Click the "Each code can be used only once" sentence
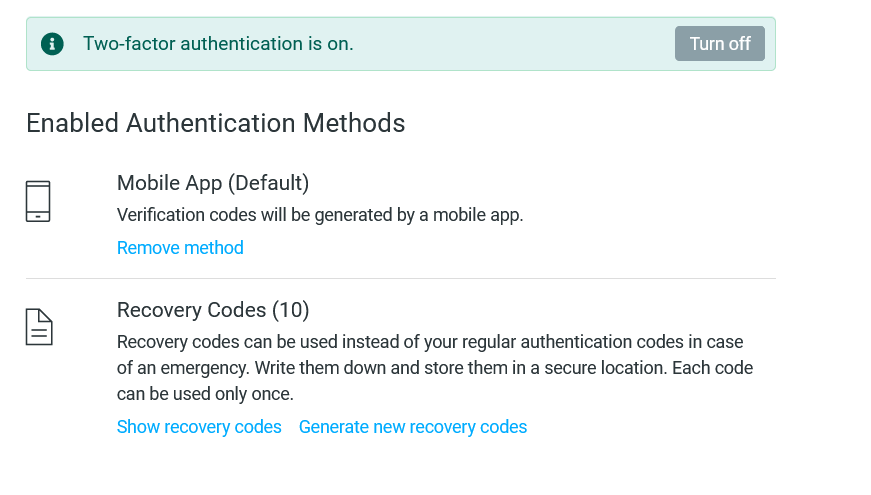 [712, 368]
